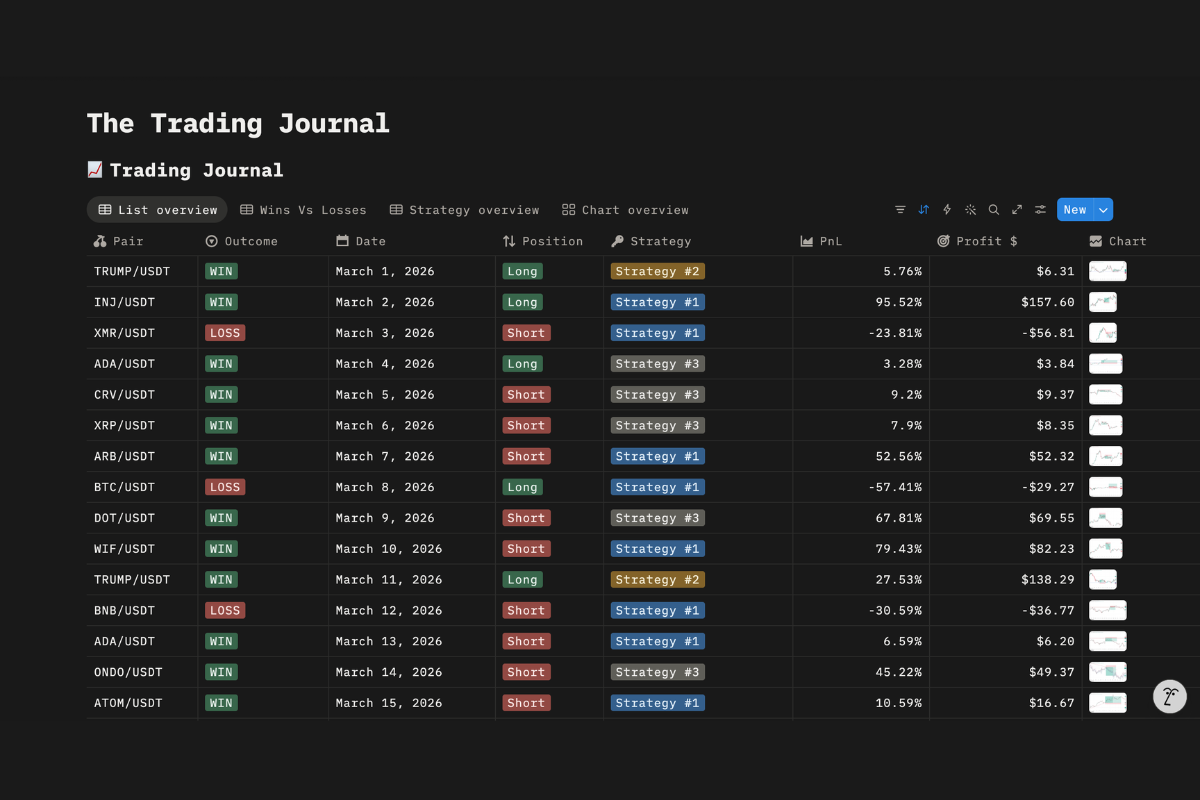Screen dimensions: 1200x800
Task: Click the Strategy column header
Action: [x=651, y=241]
